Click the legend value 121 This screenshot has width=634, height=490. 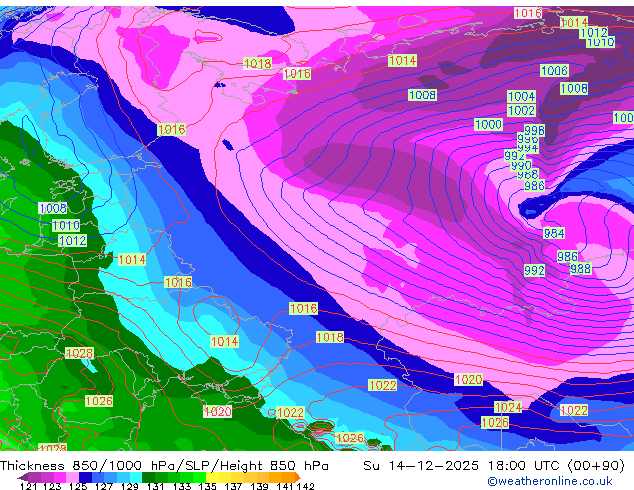(28, 486)
